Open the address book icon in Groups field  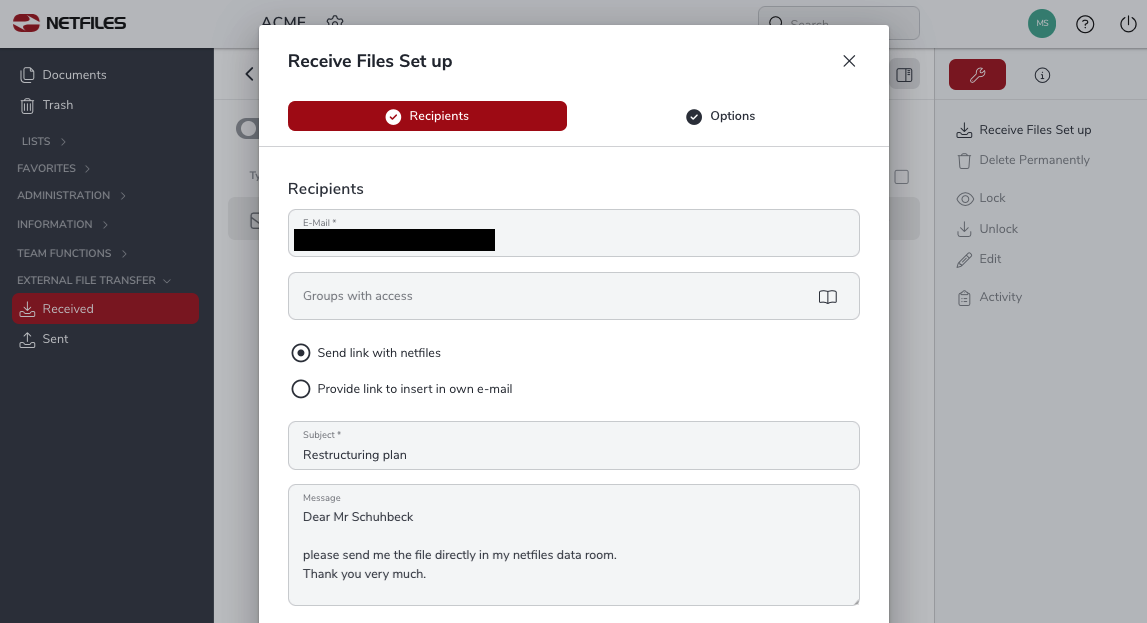pyautogui.click(x=827, y=297)
